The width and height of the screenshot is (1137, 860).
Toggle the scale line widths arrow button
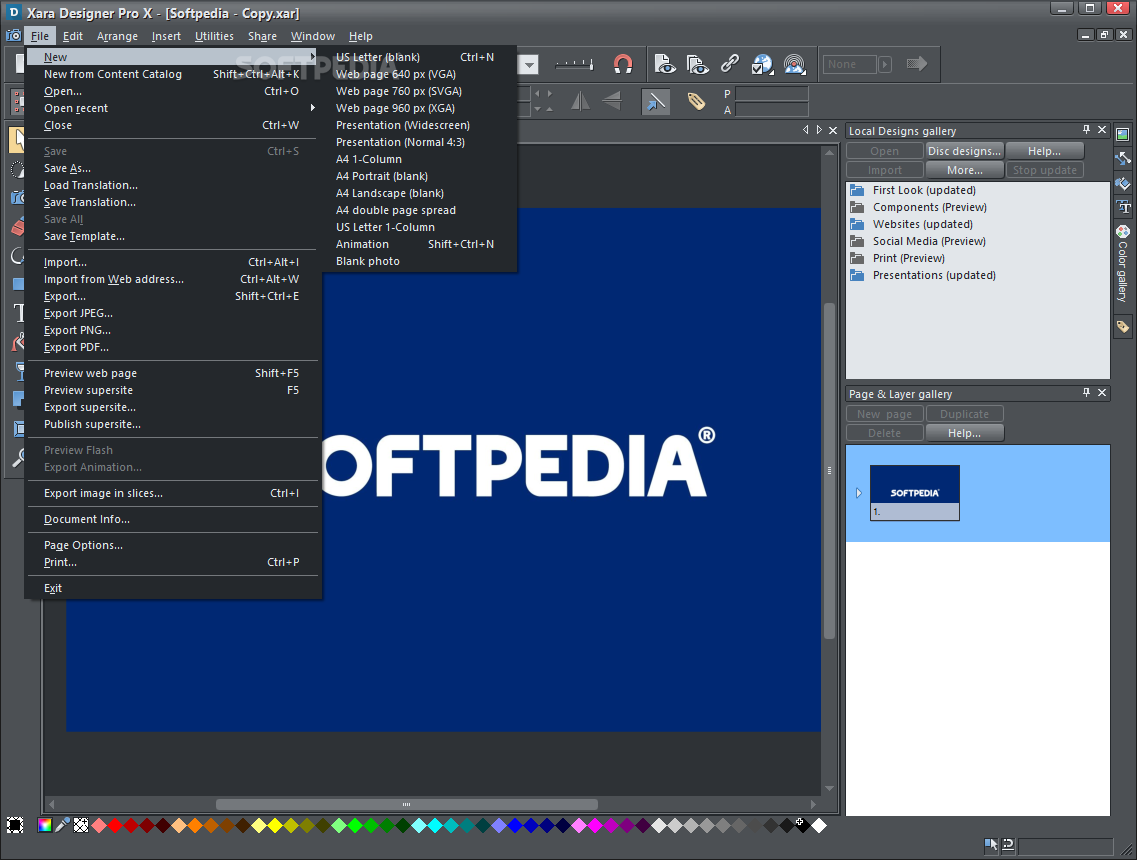click(x=656, y=102)
